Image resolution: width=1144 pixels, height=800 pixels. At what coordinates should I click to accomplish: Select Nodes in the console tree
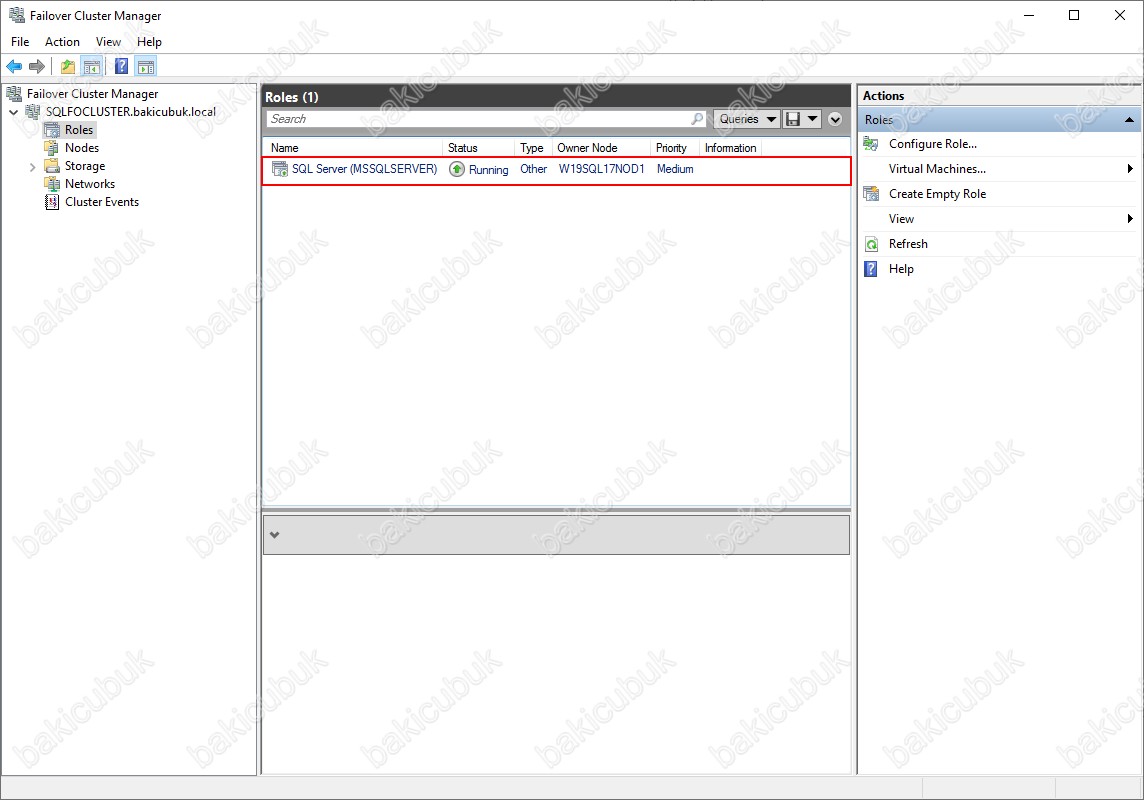point(82,147)
